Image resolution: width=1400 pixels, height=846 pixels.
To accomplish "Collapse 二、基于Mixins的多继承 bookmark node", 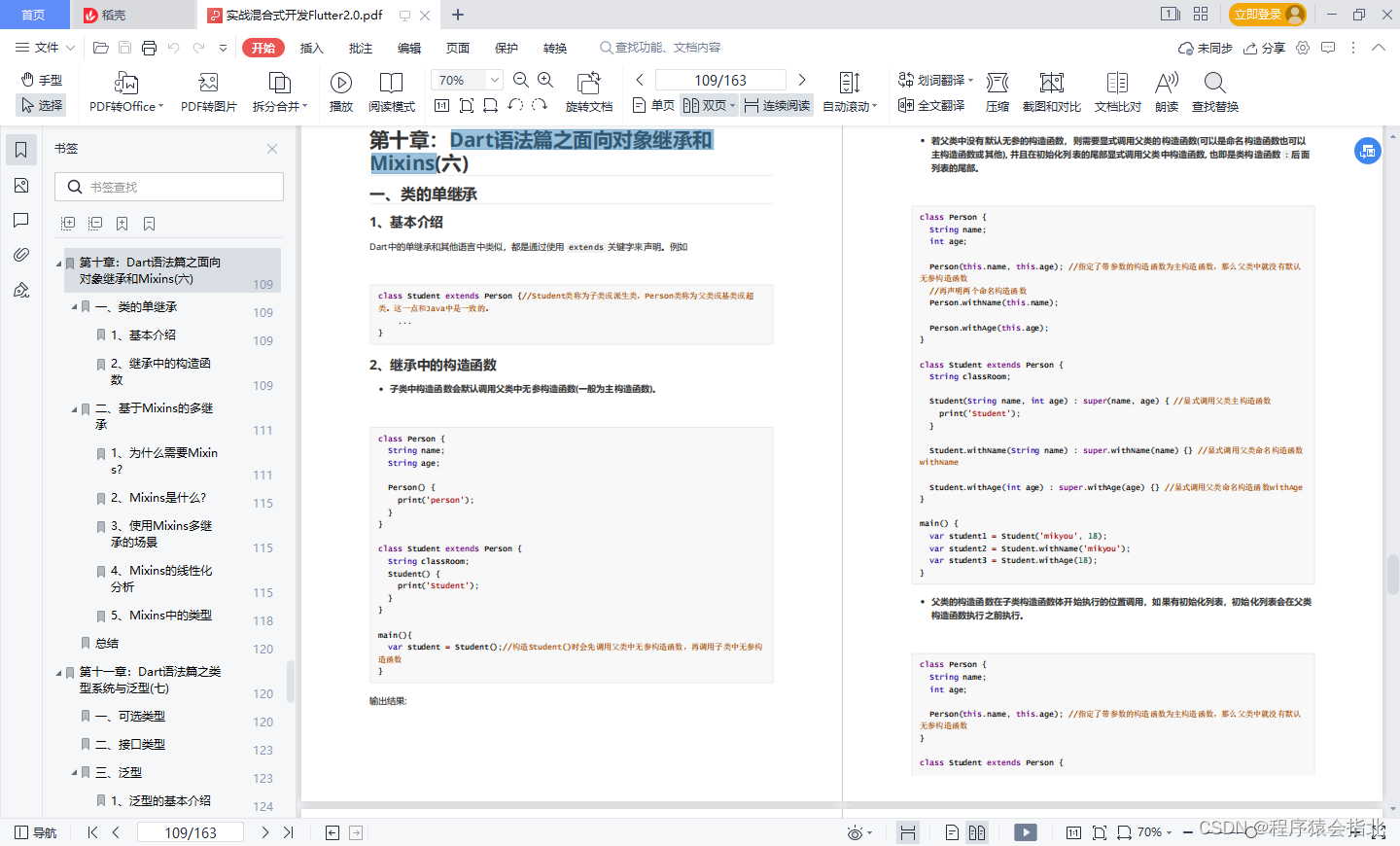I will coord(74,409).
